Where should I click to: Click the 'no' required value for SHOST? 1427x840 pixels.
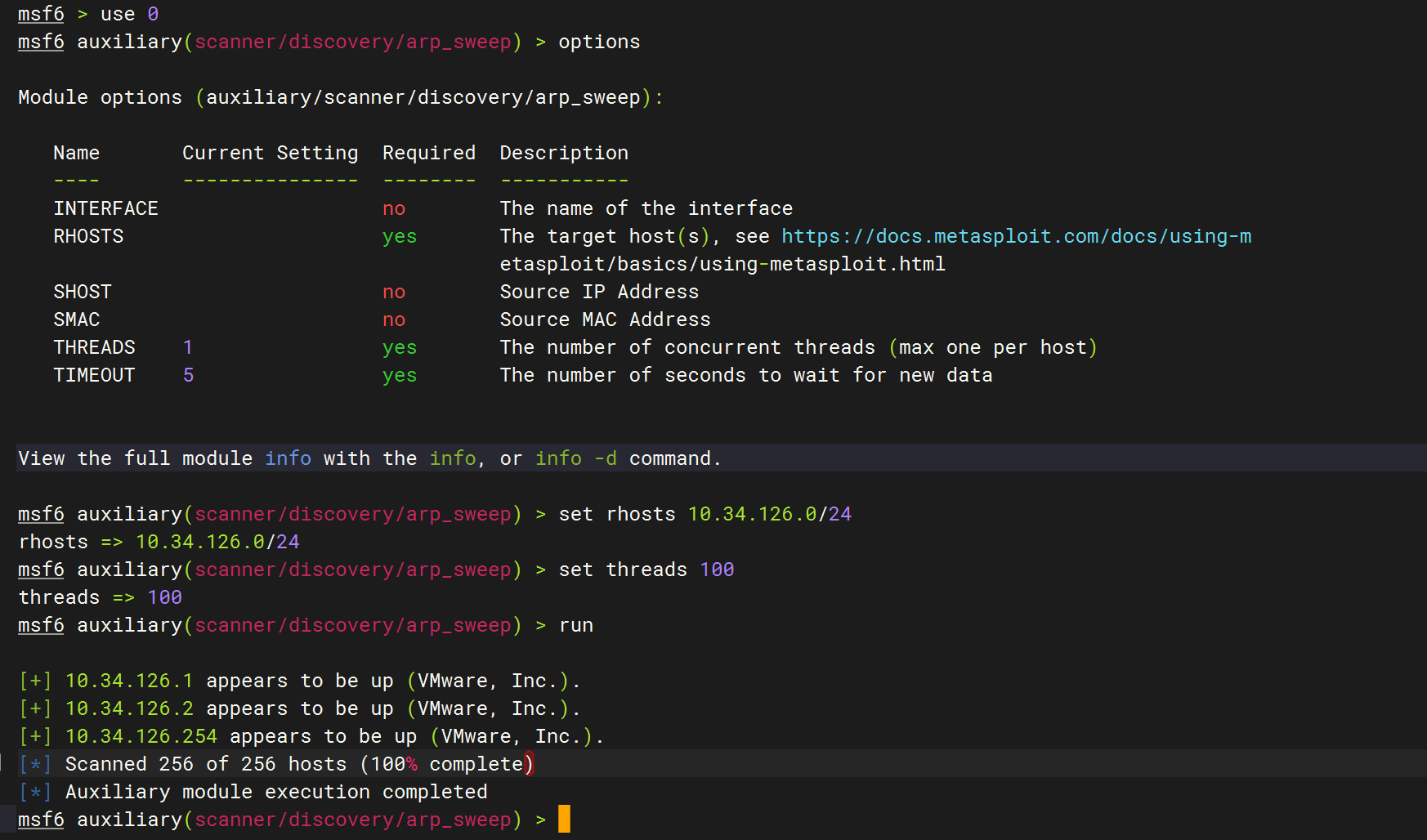point(394,292)
